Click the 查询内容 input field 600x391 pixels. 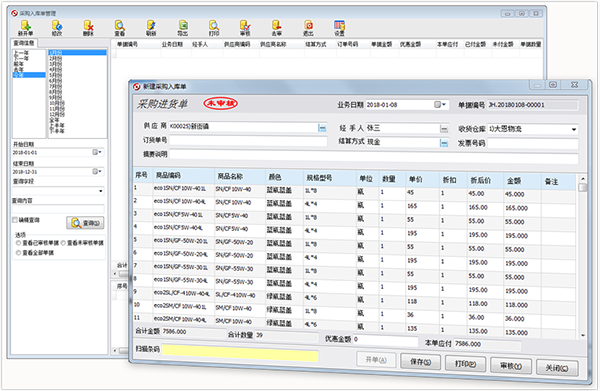[58, 209]
